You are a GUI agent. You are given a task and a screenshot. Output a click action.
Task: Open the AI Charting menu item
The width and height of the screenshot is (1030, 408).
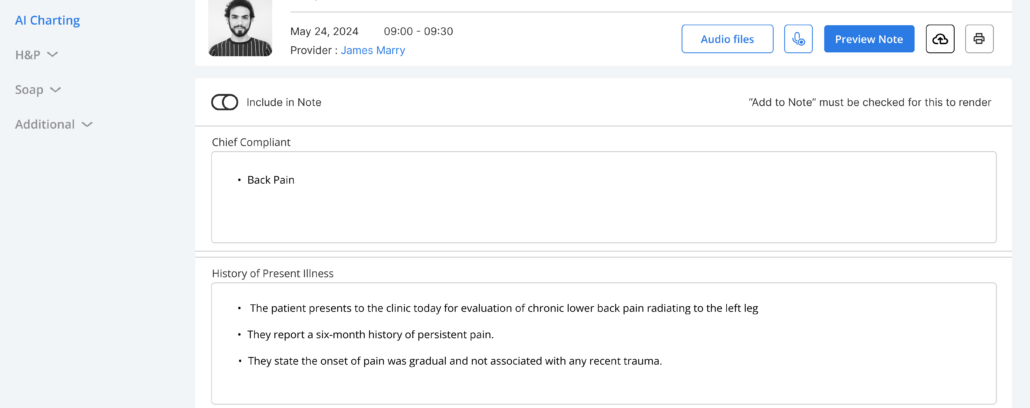click(x=47, y=20)
